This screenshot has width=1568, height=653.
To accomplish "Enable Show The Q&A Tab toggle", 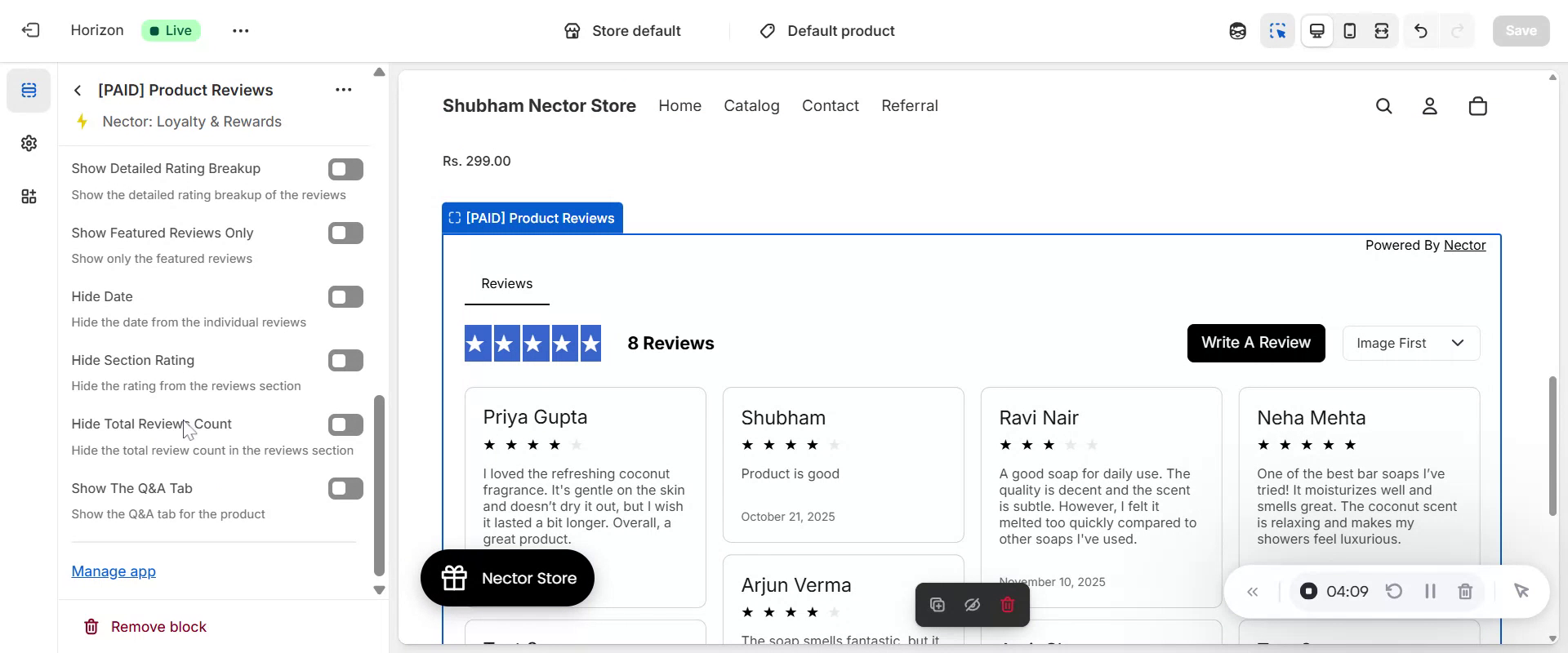I will tap(345, 489).
